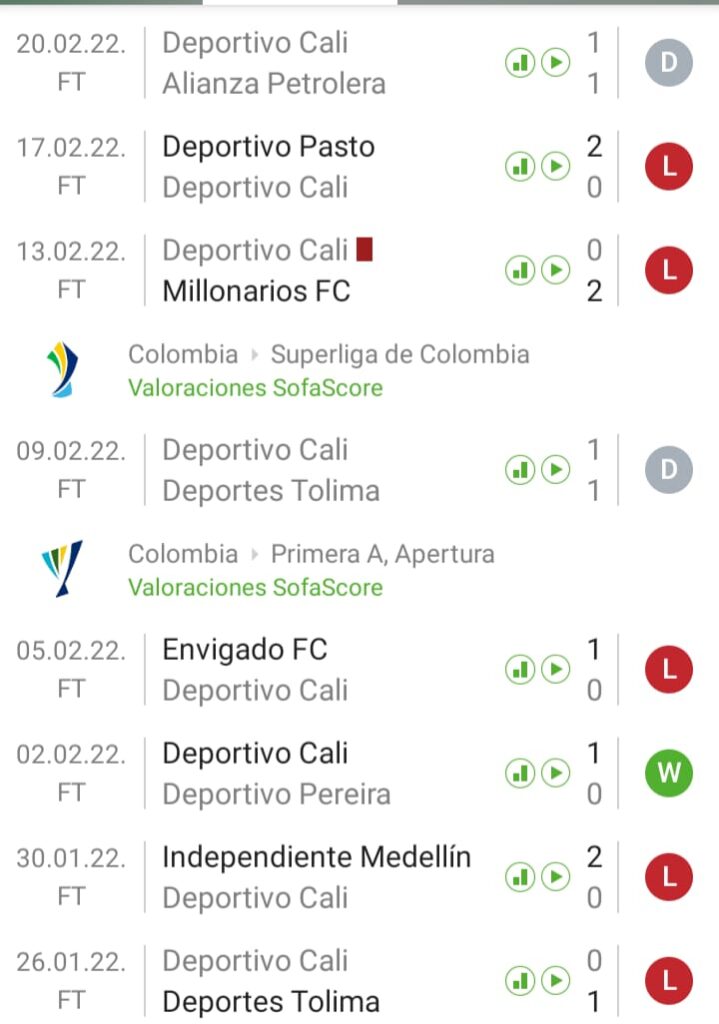Open Superliga de Colombia league link
The image size is (719, 1024).
400,354
